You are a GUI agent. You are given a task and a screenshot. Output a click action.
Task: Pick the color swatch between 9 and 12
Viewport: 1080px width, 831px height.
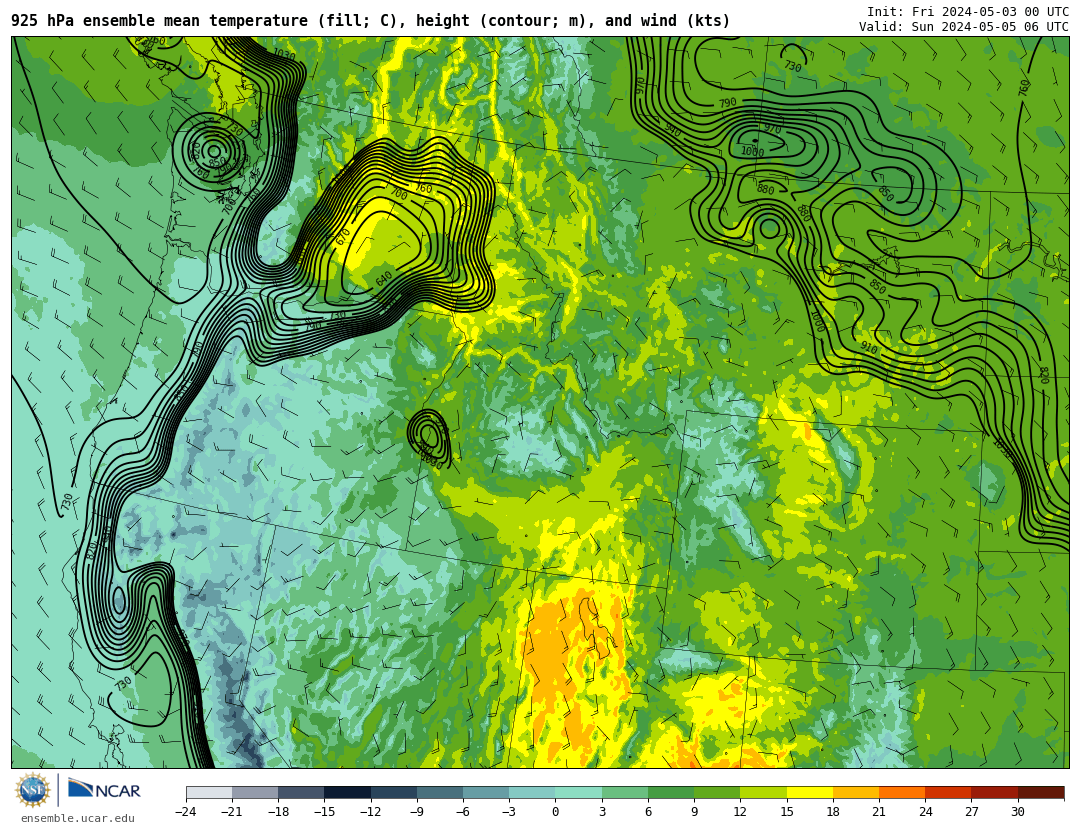[x=717, y=792]
